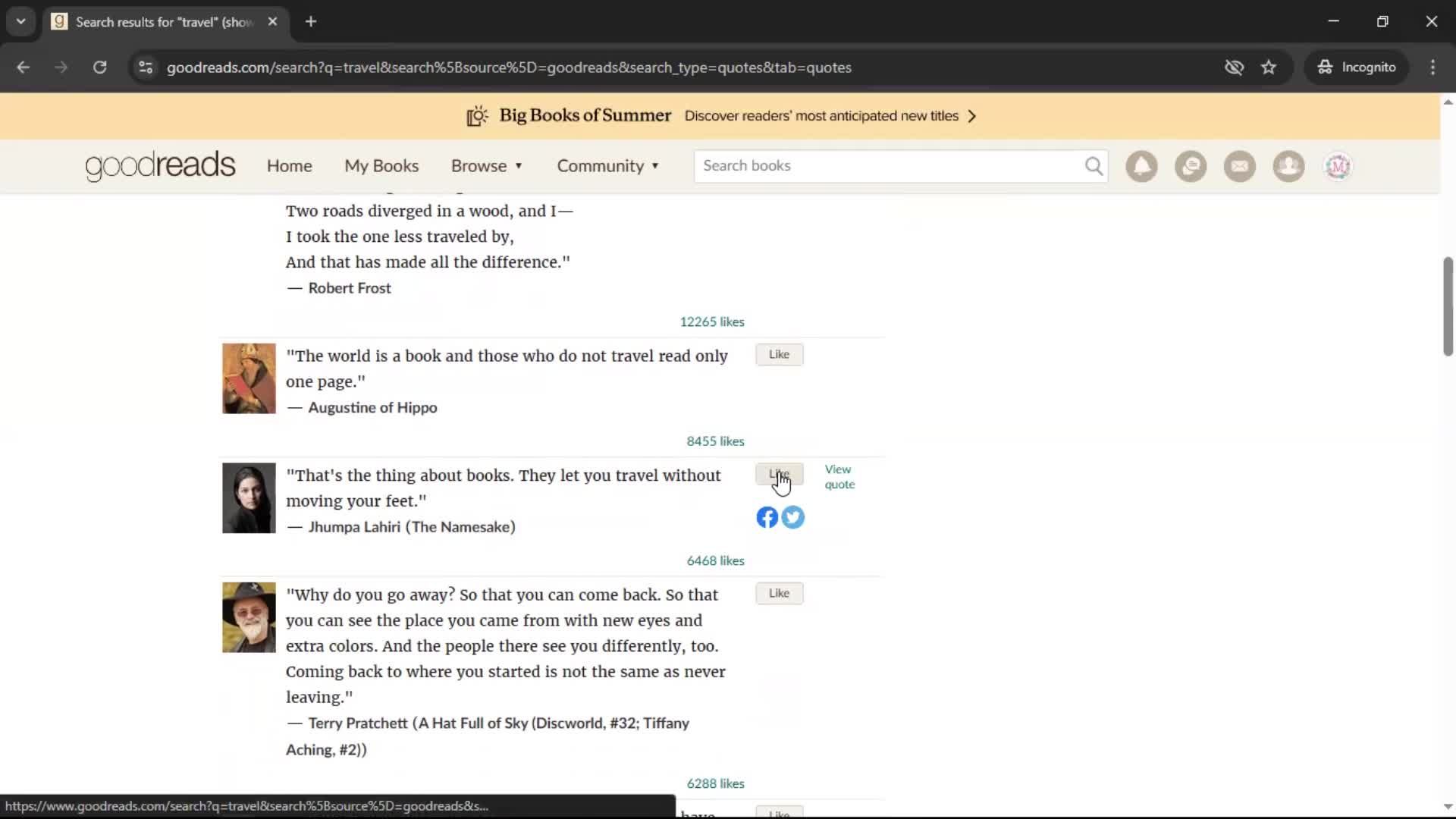Image resolution: width=1456 pixels, height=819 pixels.
Task: Click the text "Two roads diverged in a wood, and I—"
Action: pyautogui.click(x=429, y=212)
